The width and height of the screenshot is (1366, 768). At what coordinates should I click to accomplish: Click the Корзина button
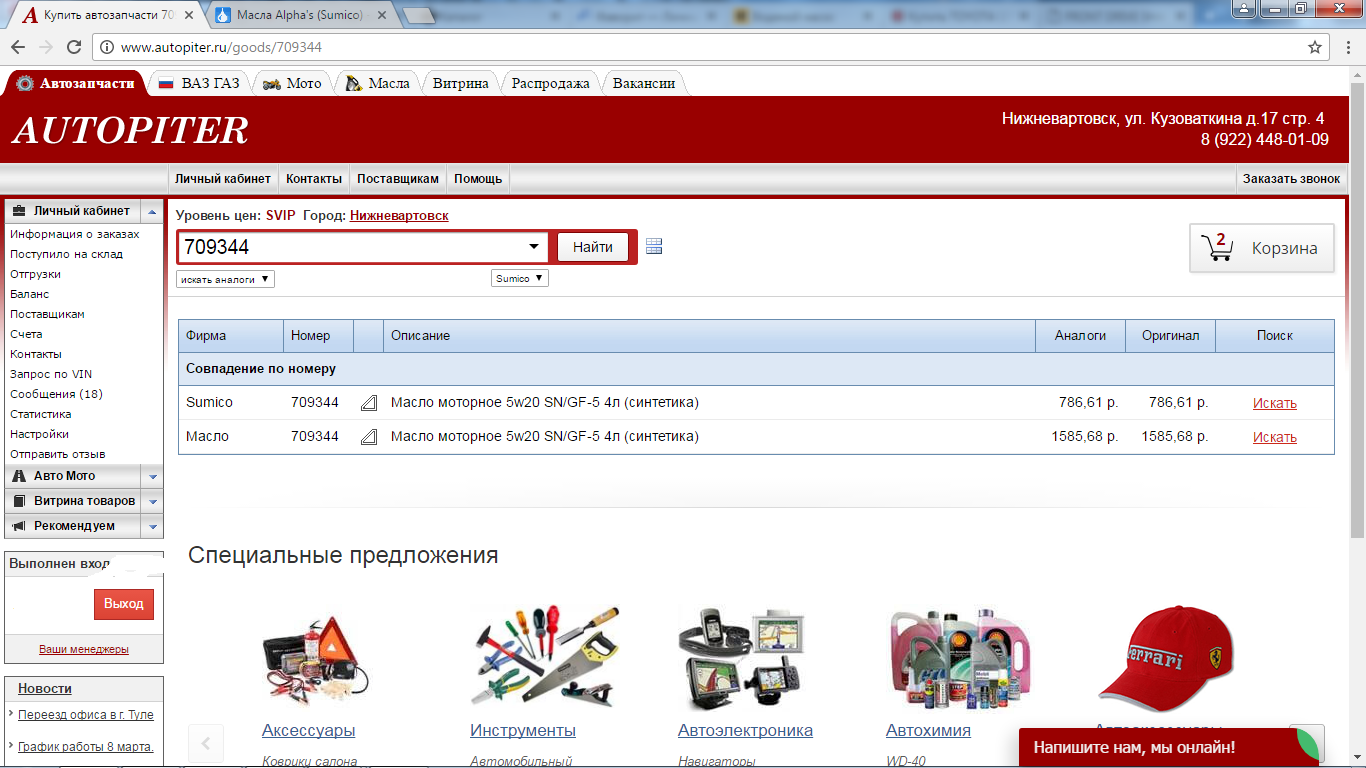tap(1262, 248)
